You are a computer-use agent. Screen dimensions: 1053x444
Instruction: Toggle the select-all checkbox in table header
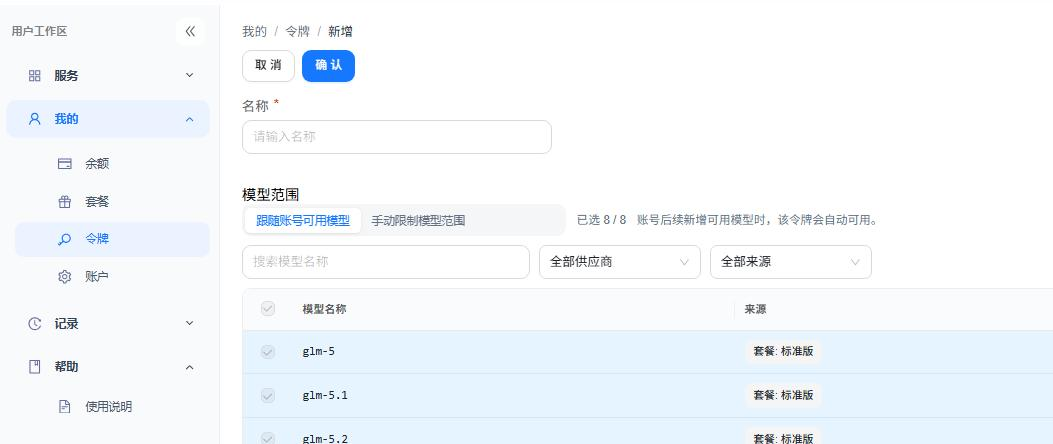tap(268, 309)
